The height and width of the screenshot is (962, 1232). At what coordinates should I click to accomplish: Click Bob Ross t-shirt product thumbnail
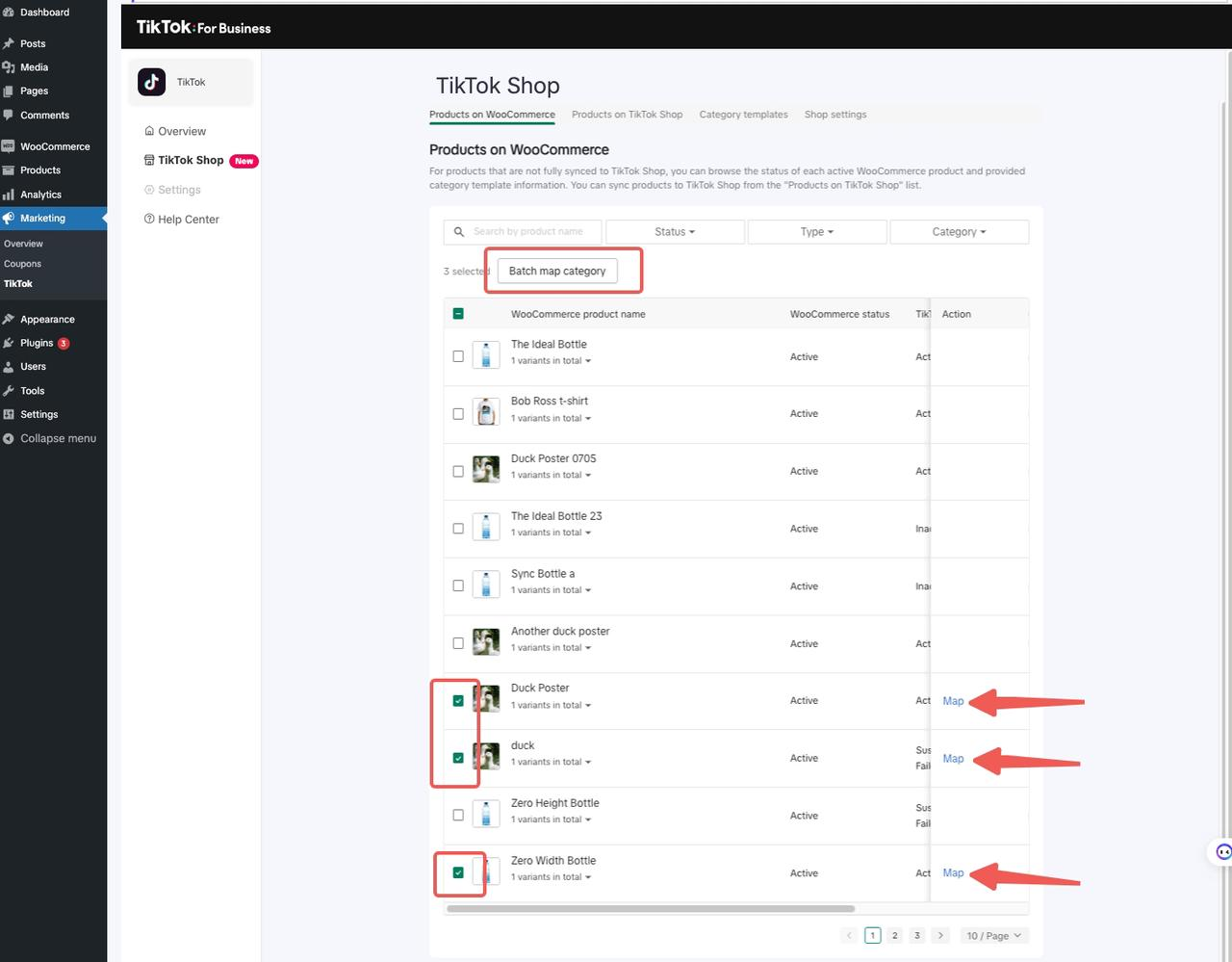point(486,413)
